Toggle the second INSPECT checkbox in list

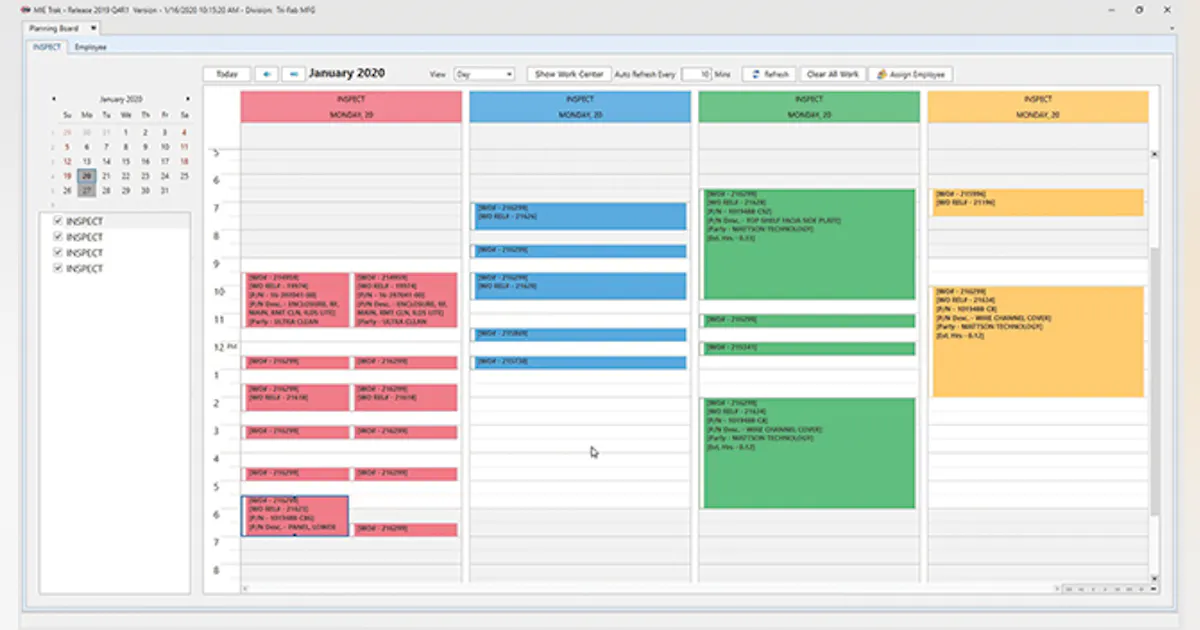pos(58,237)
